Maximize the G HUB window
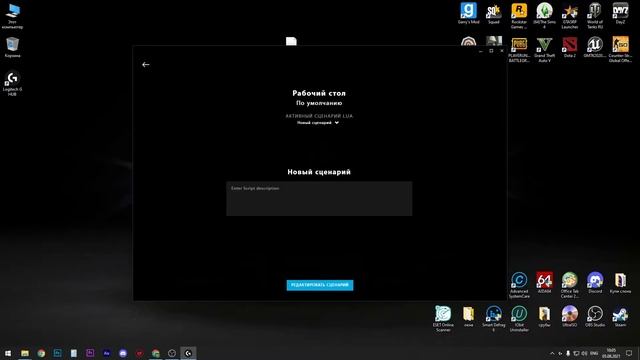640x360 pixels. click(x=491, y=51)
